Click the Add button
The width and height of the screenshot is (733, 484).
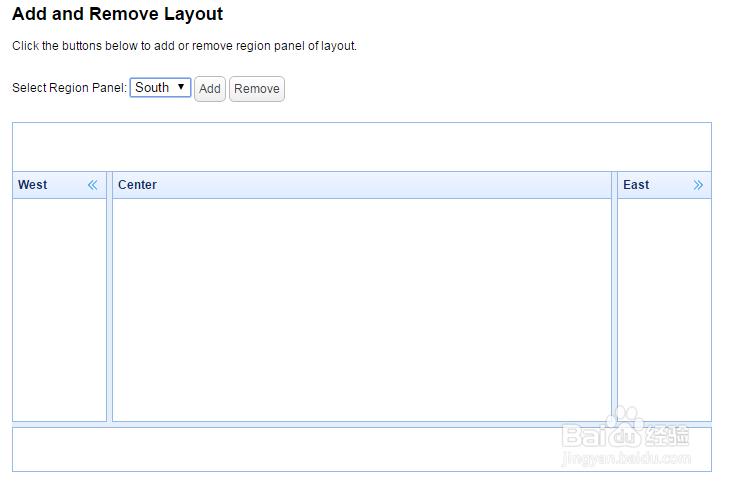coord(210,89)
